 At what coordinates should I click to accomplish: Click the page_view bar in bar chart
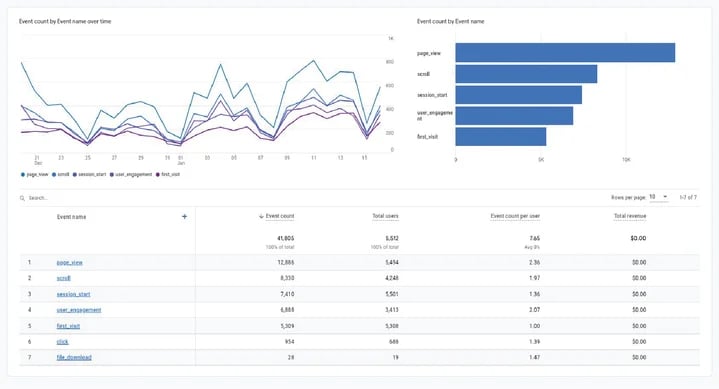565,52
